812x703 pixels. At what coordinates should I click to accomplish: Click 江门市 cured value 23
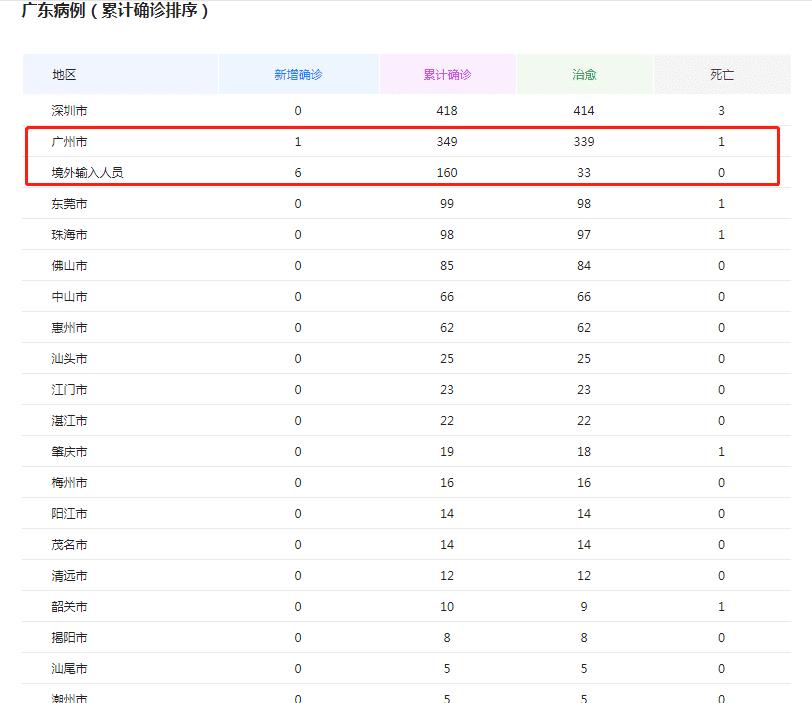click(x=584, y=390)
